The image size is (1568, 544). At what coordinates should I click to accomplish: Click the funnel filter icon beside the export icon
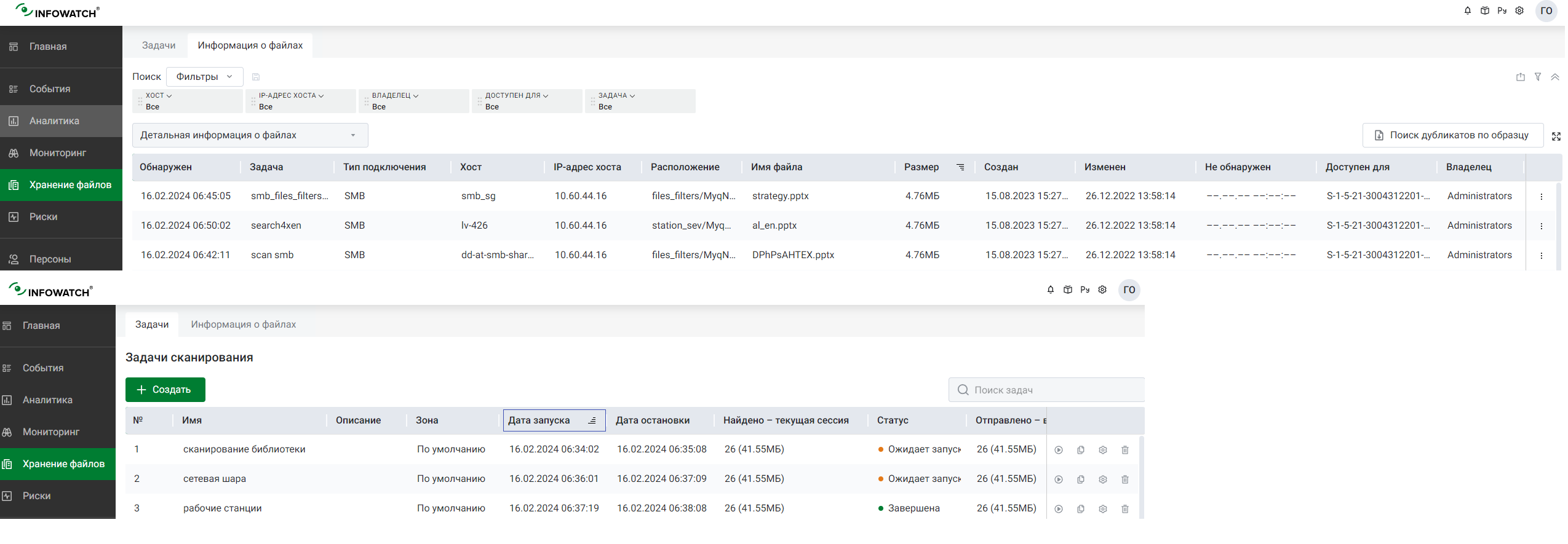pyautogui.click(x=1537, y=77)
